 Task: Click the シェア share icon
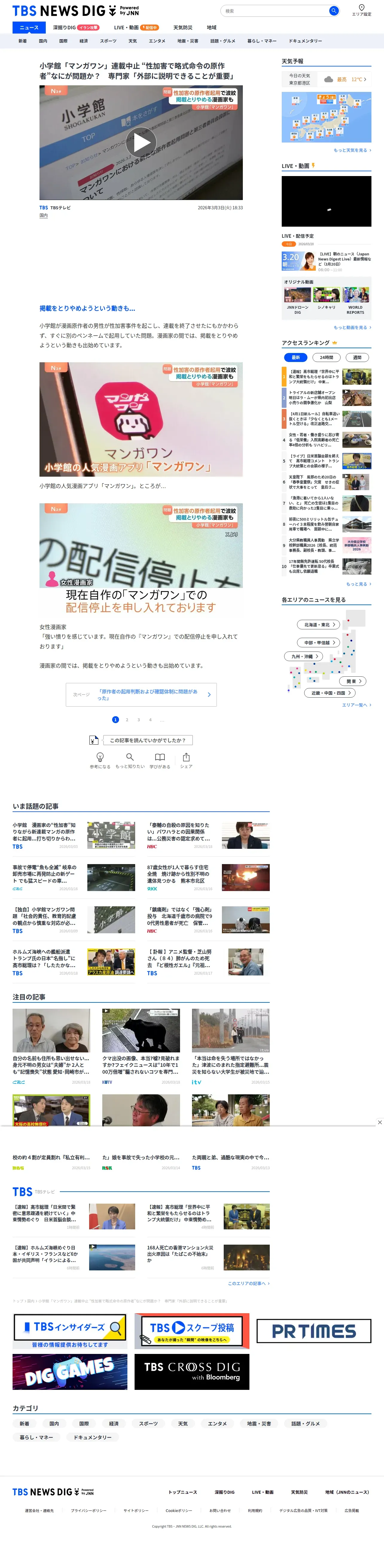[186, 757]
